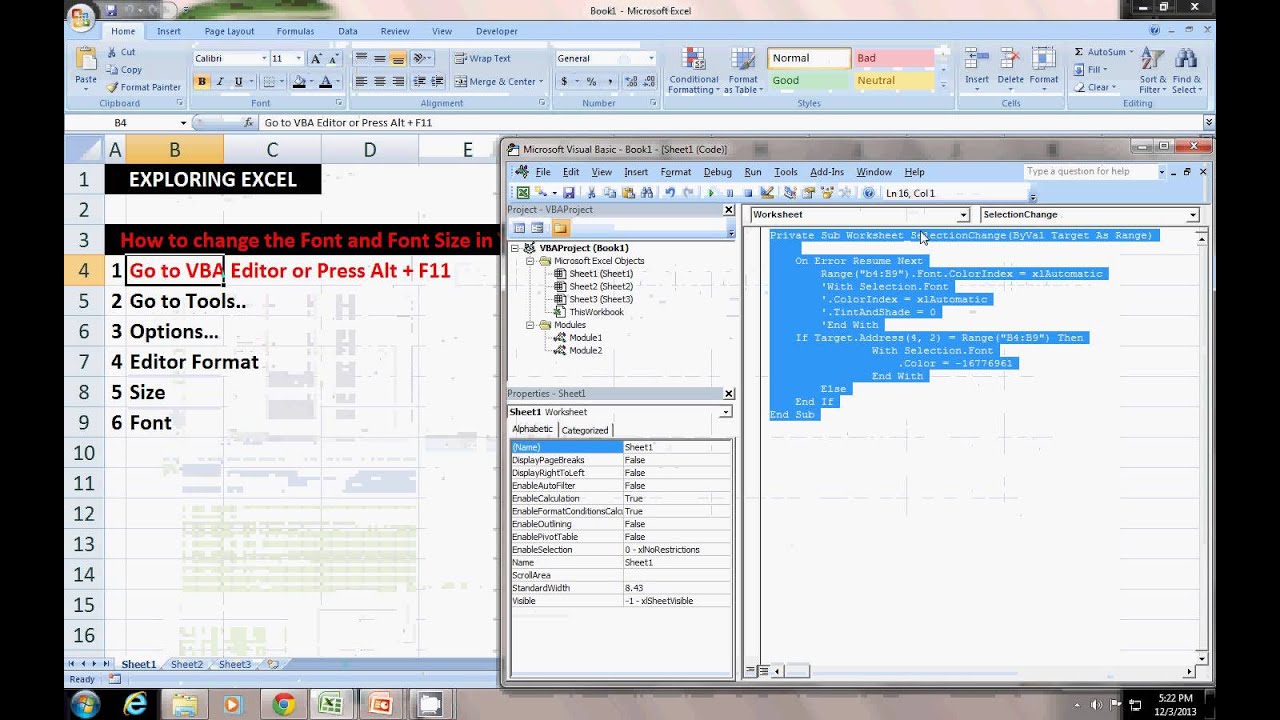Screen dimensions: 1280x720
Task: Open the Worksheet object dropdown in code window
Action: click(963, 215)
